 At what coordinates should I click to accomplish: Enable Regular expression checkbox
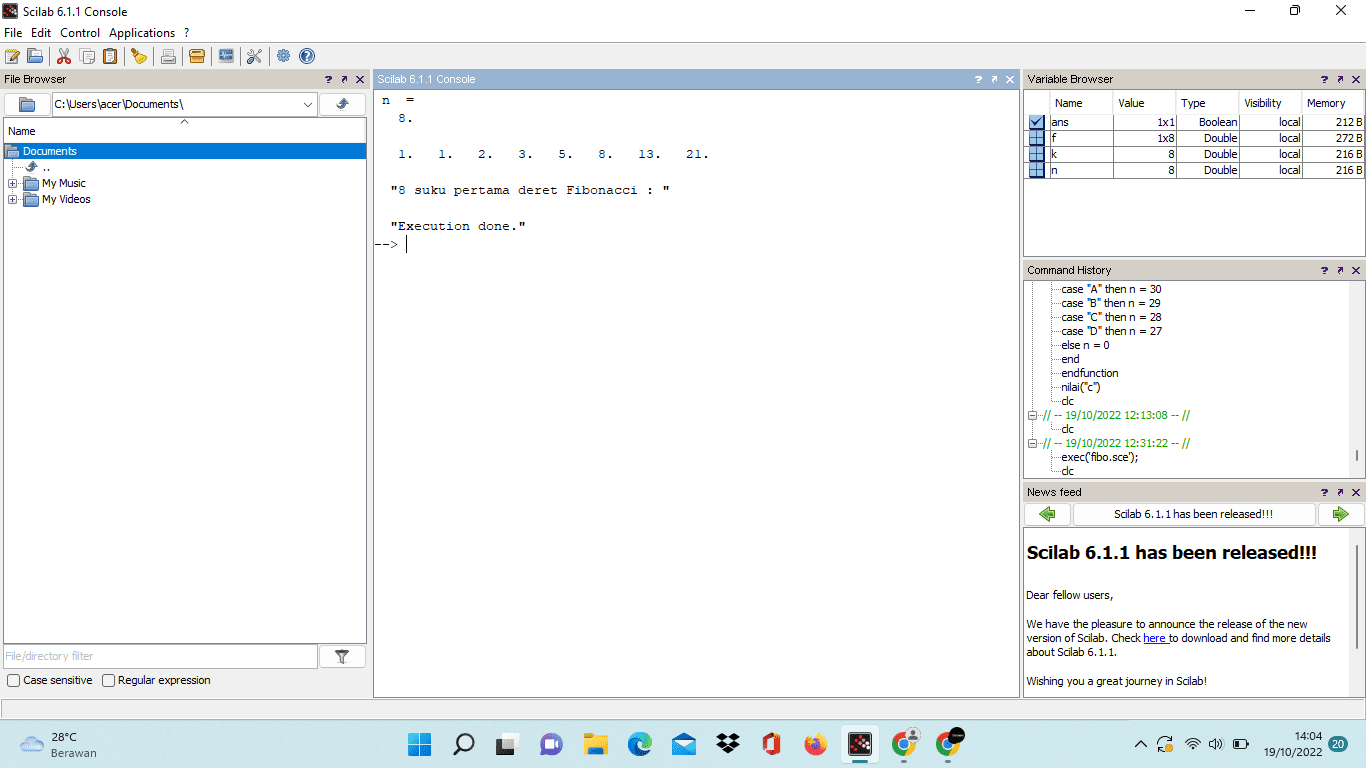[x=109, y=680]
